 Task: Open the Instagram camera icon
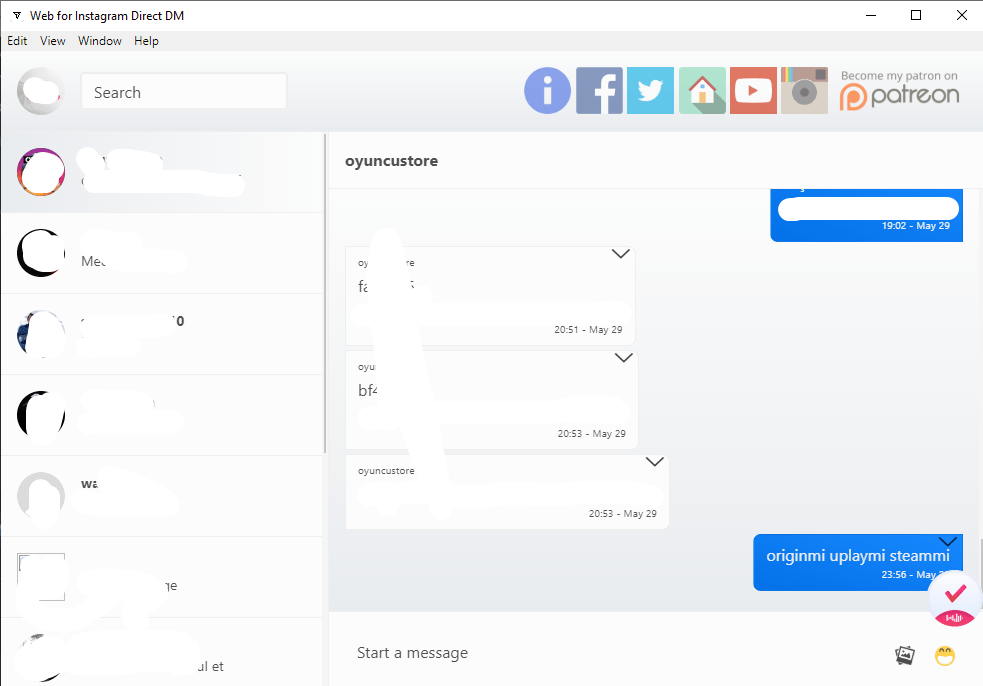(804, 91)
